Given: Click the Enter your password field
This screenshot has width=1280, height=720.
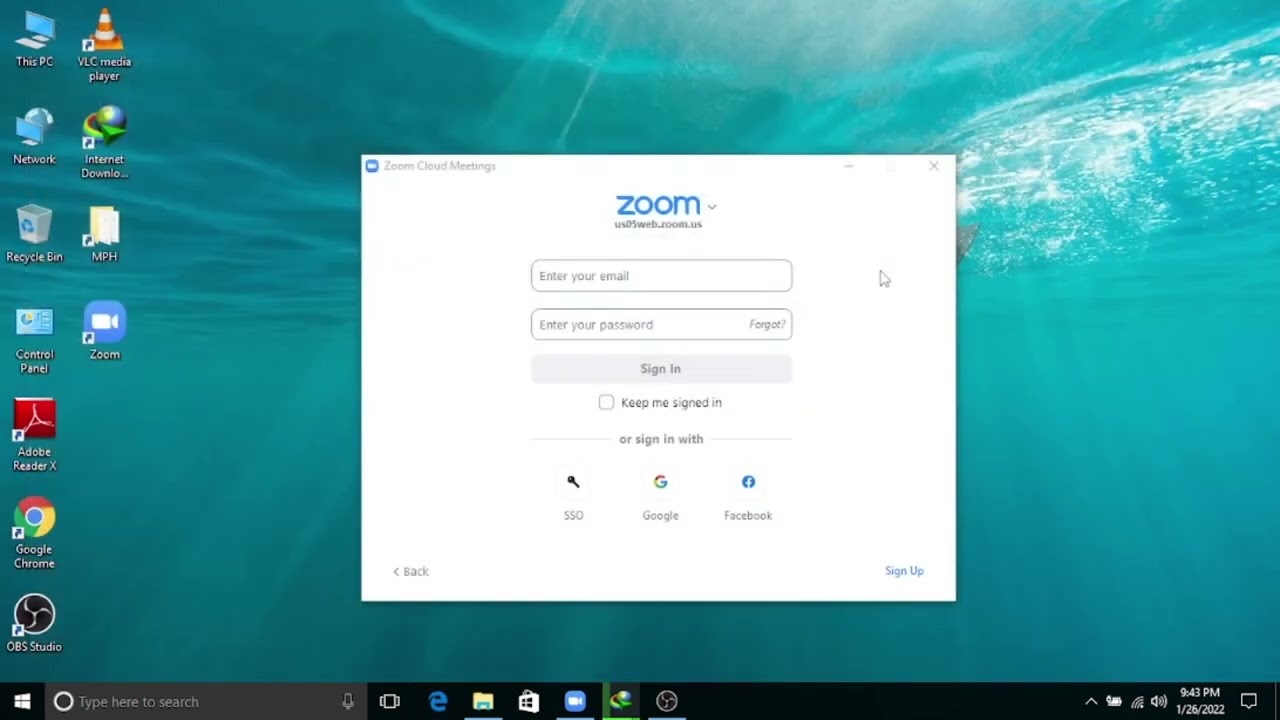Looking at the screenshot, I should click(661, 324).
